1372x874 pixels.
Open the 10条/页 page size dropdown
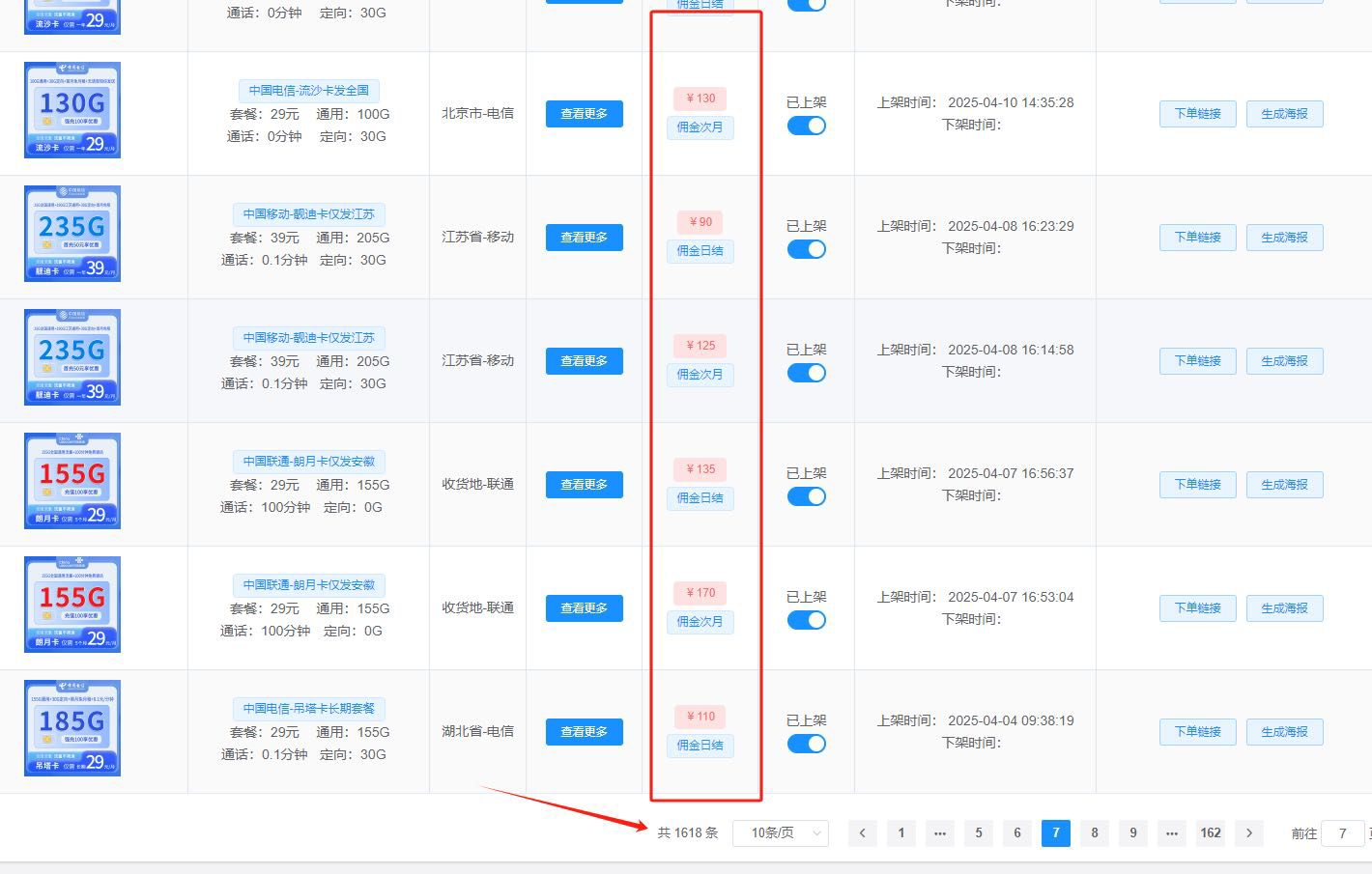point(781,832)
